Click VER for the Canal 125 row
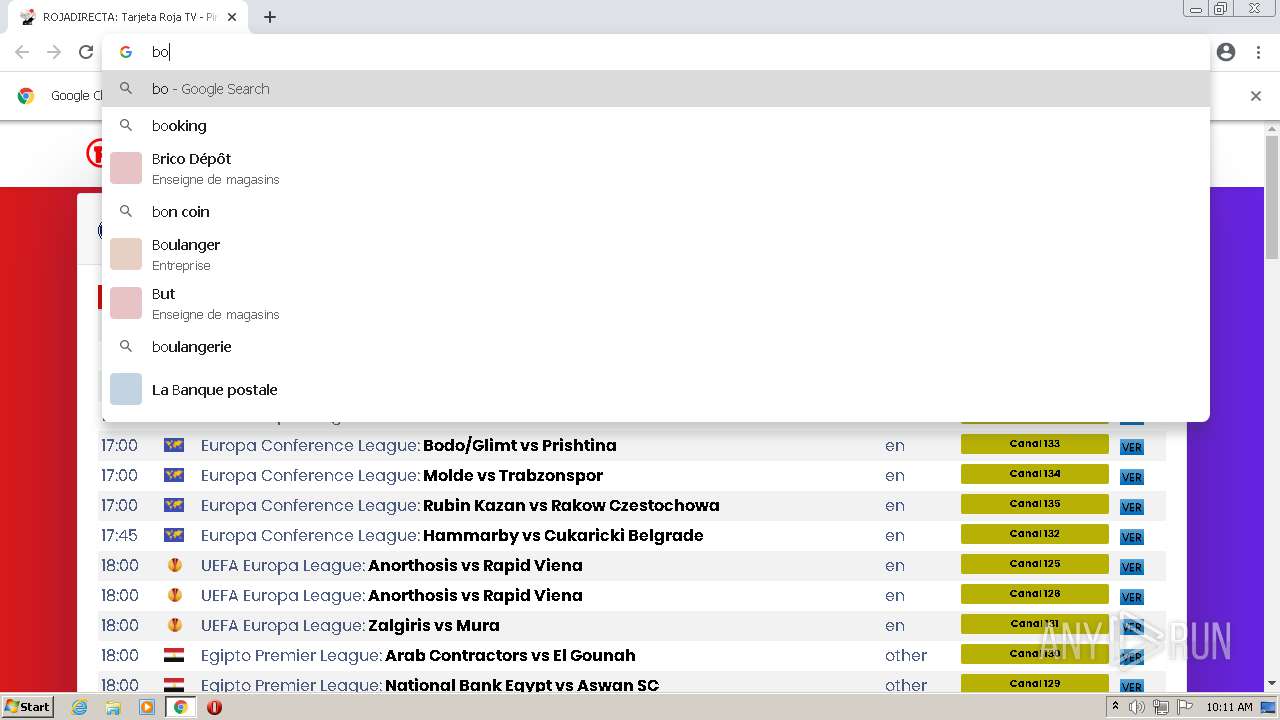The image size is (1280, 720). pyautogui.click(x=1131, y=567)
